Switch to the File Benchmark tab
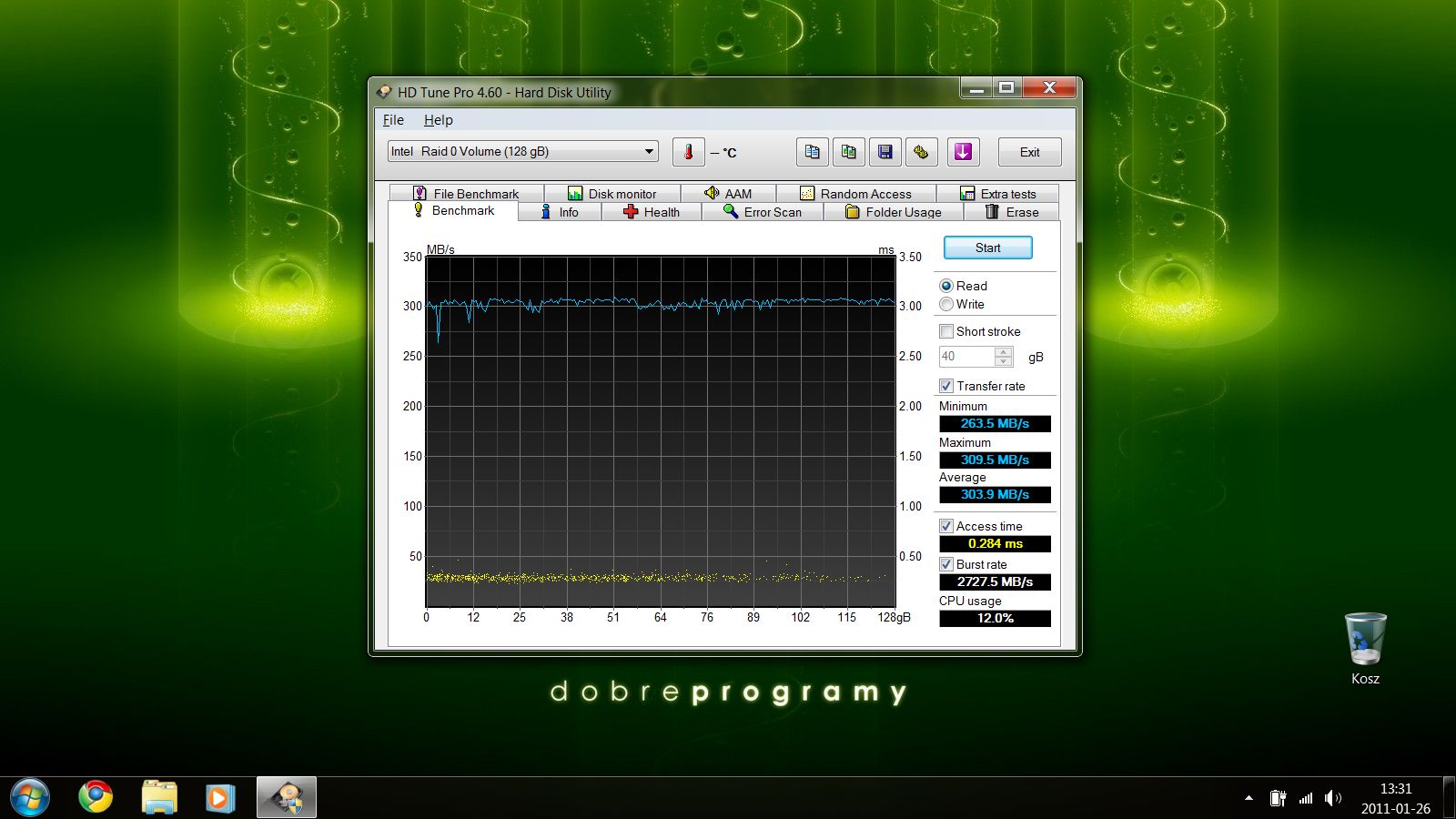 pyautogui.click(x=467, y=193)
